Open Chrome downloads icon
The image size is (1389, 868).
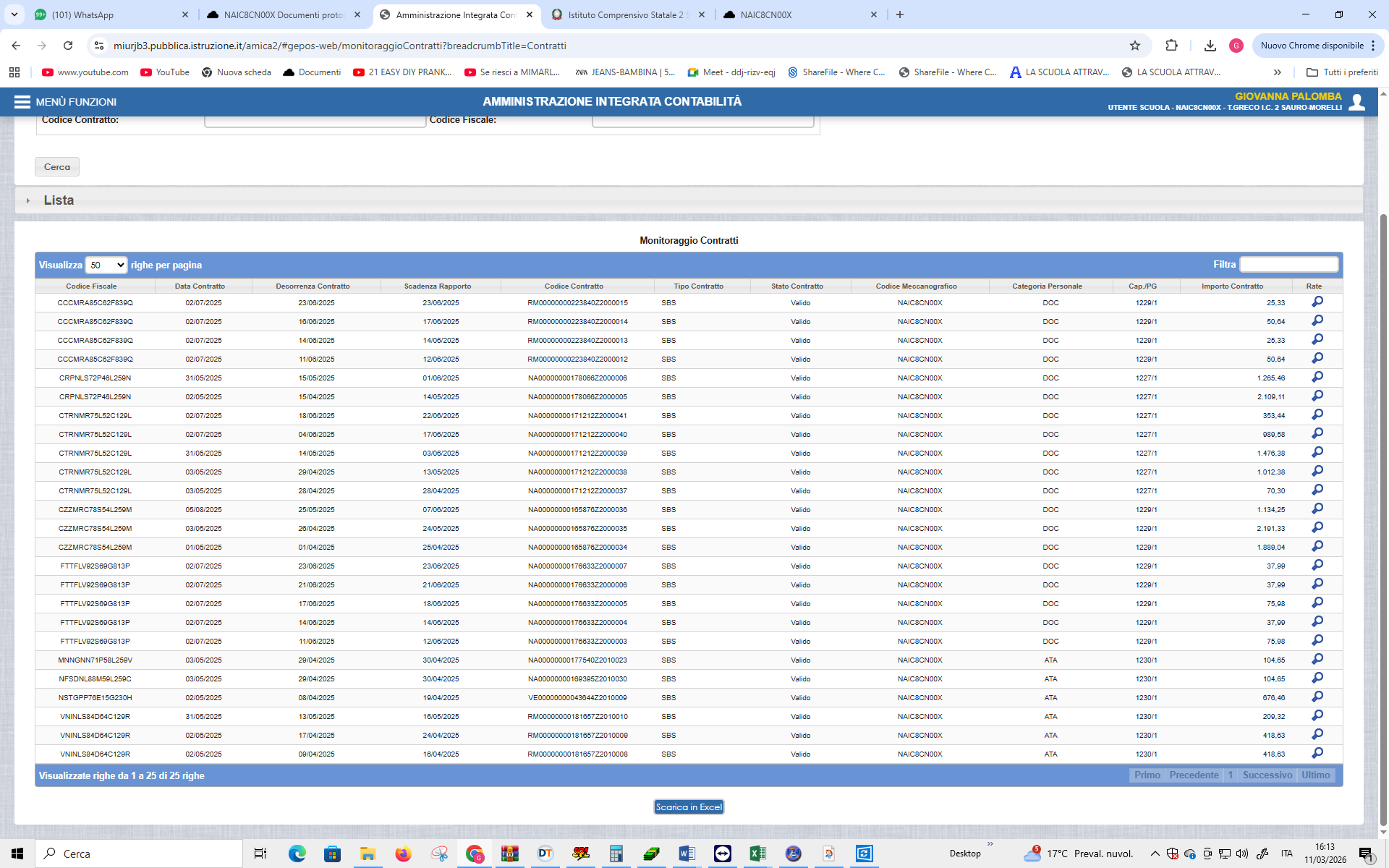(1210, 46)
